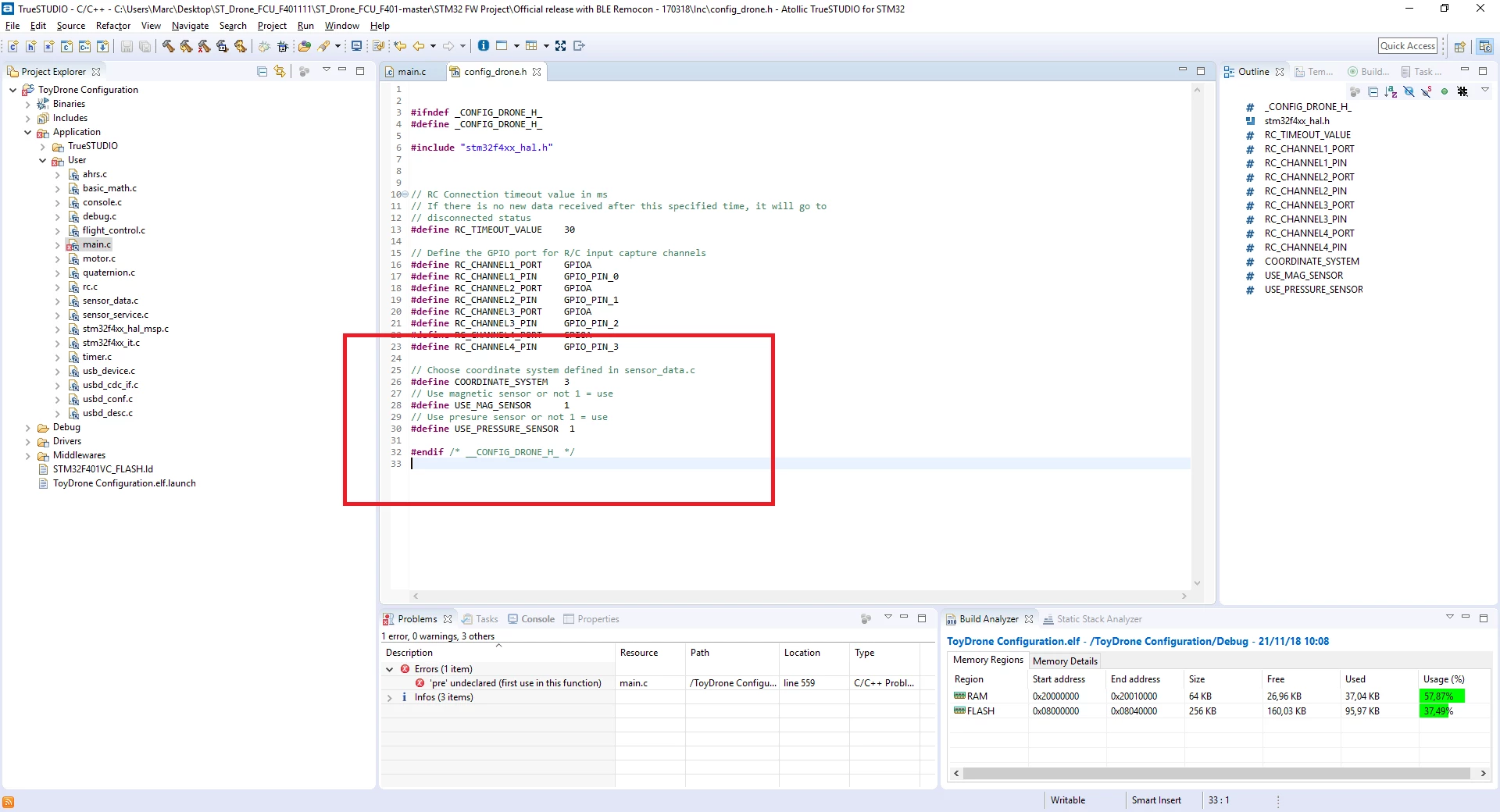Collapse the Application folder
This screenshot has height=812, width=1500.
coord(28,132)
